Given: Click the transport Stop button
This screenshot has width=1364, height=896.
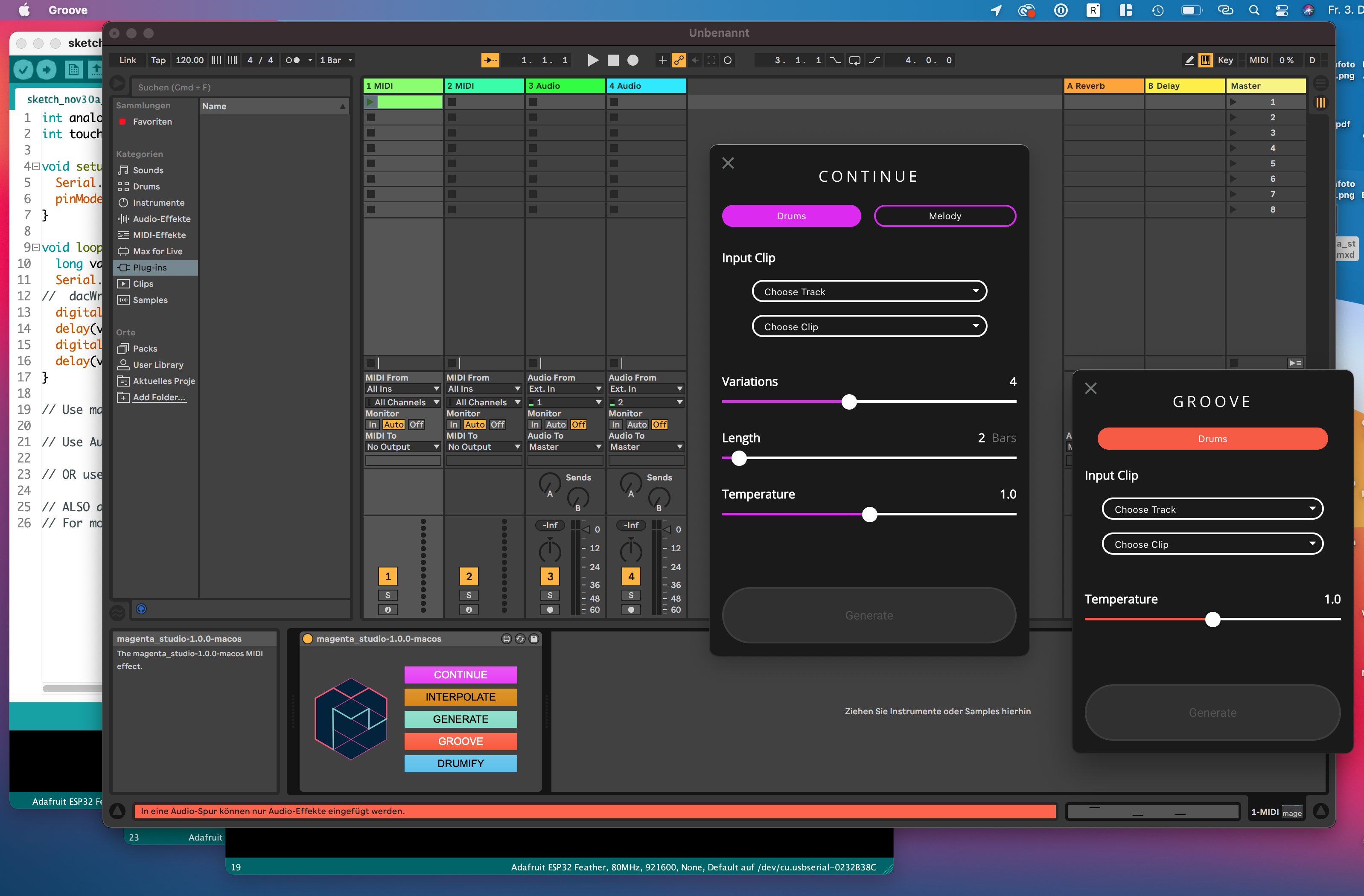Looking at the screenshot, I should (x=613, y=60).
